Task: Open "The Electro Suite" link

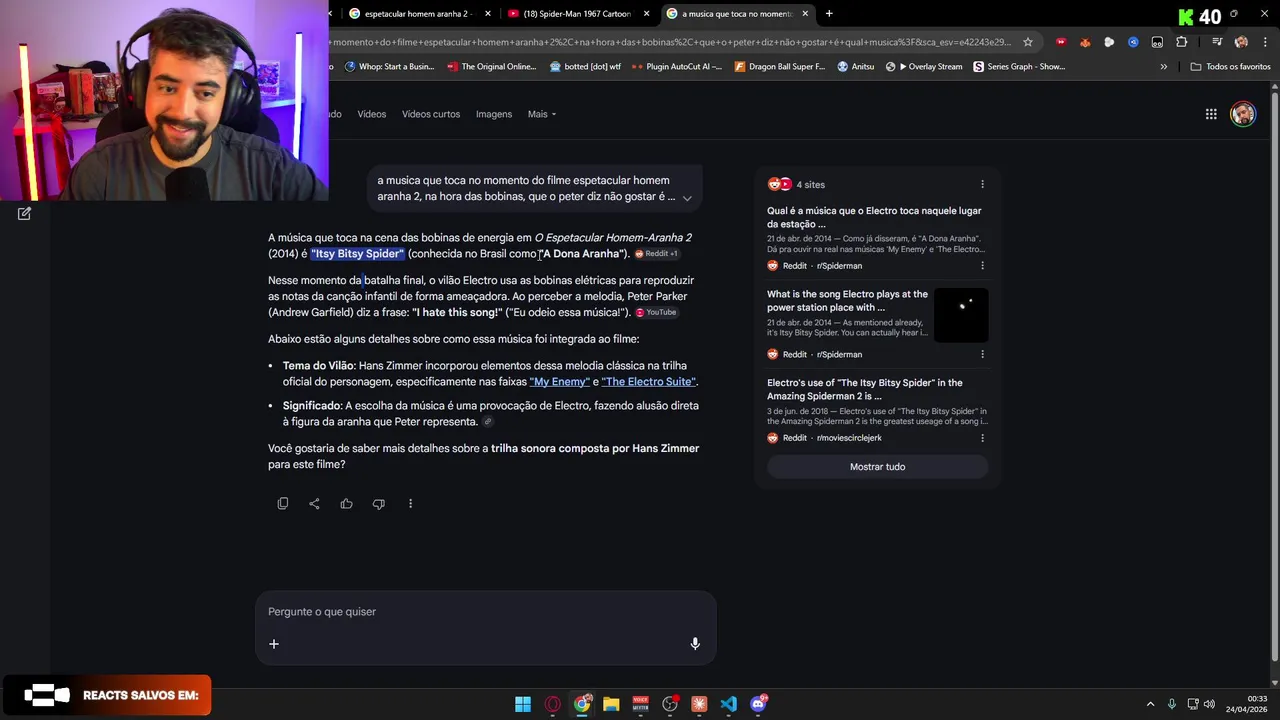Action: coord(648,382)
